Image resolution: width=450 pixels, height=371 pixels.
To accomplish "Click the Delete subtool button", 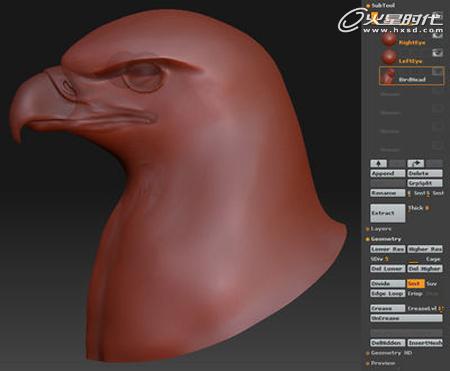I will (425, 173).
